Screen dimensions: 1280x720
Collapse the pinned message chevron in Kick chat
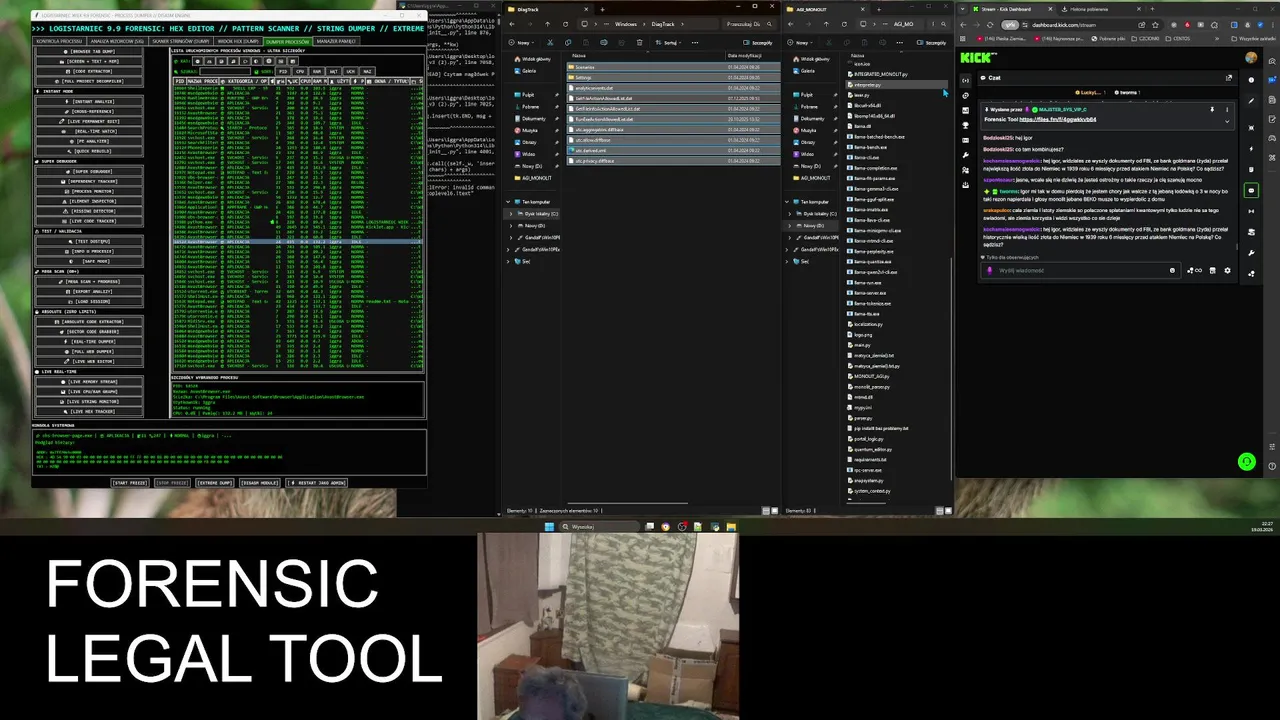(1227, 121)
